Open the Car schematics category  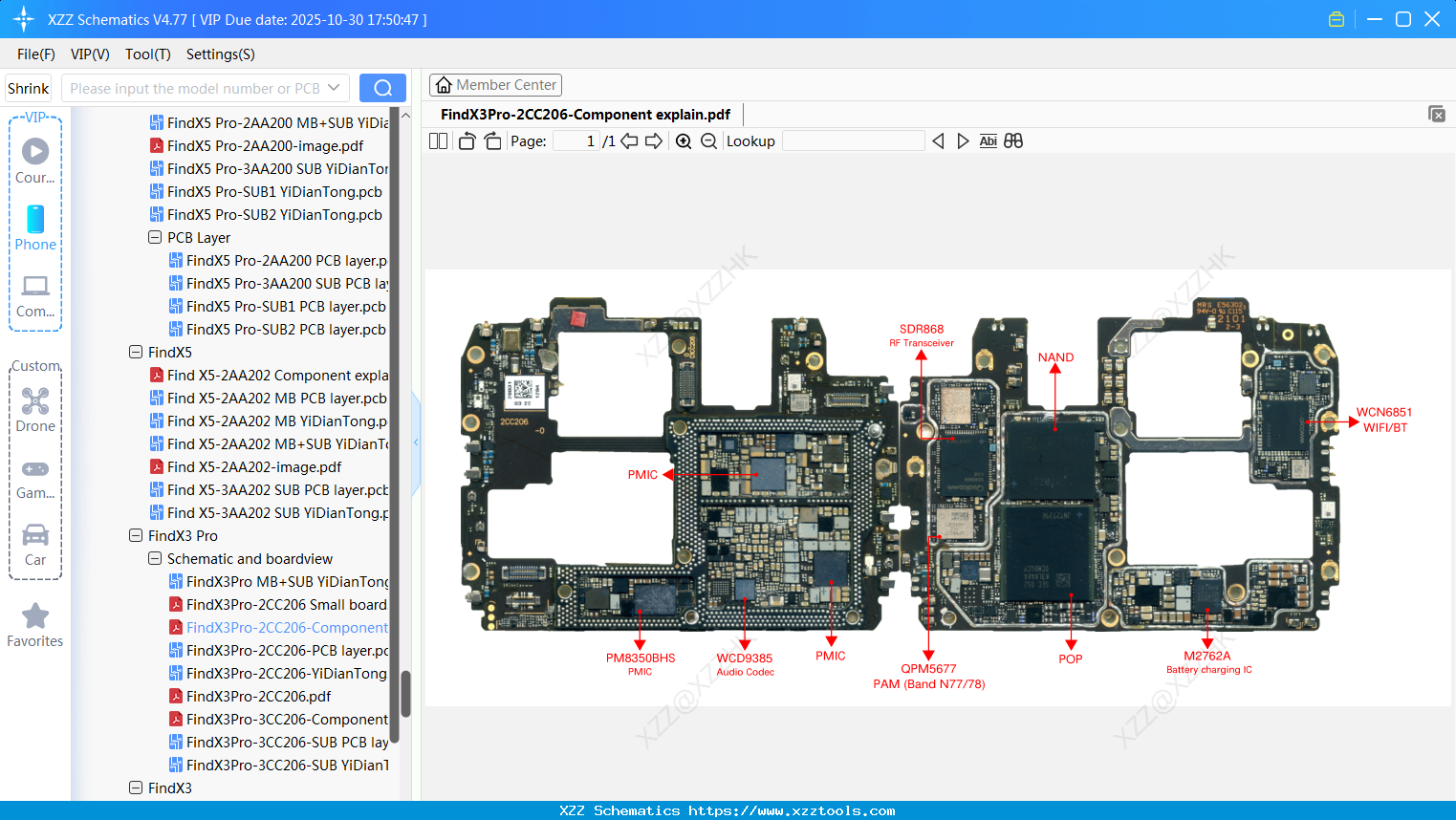35,545
